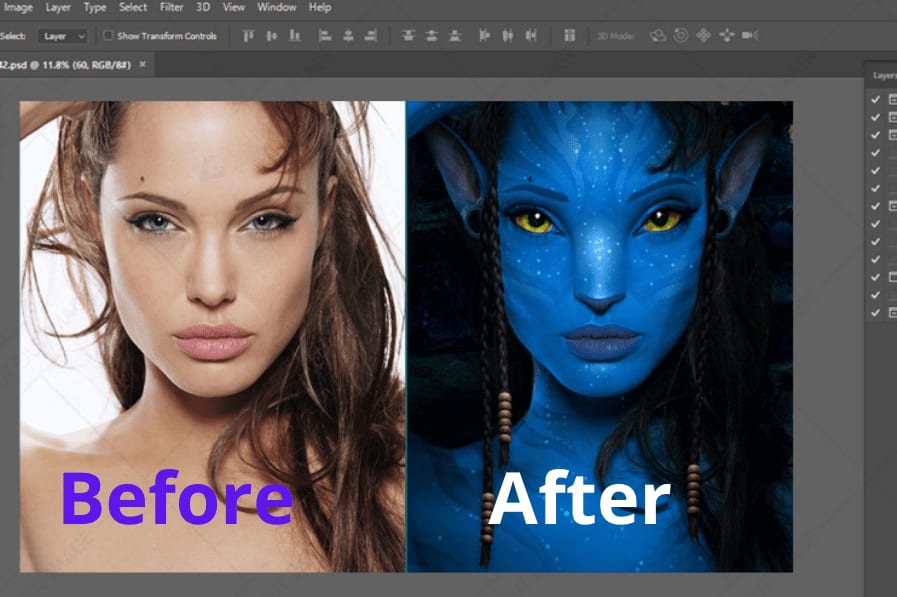This screenshot has width=897, height=597.
Task: Close the open .psd document tab
Action: (x=142, y=64)
